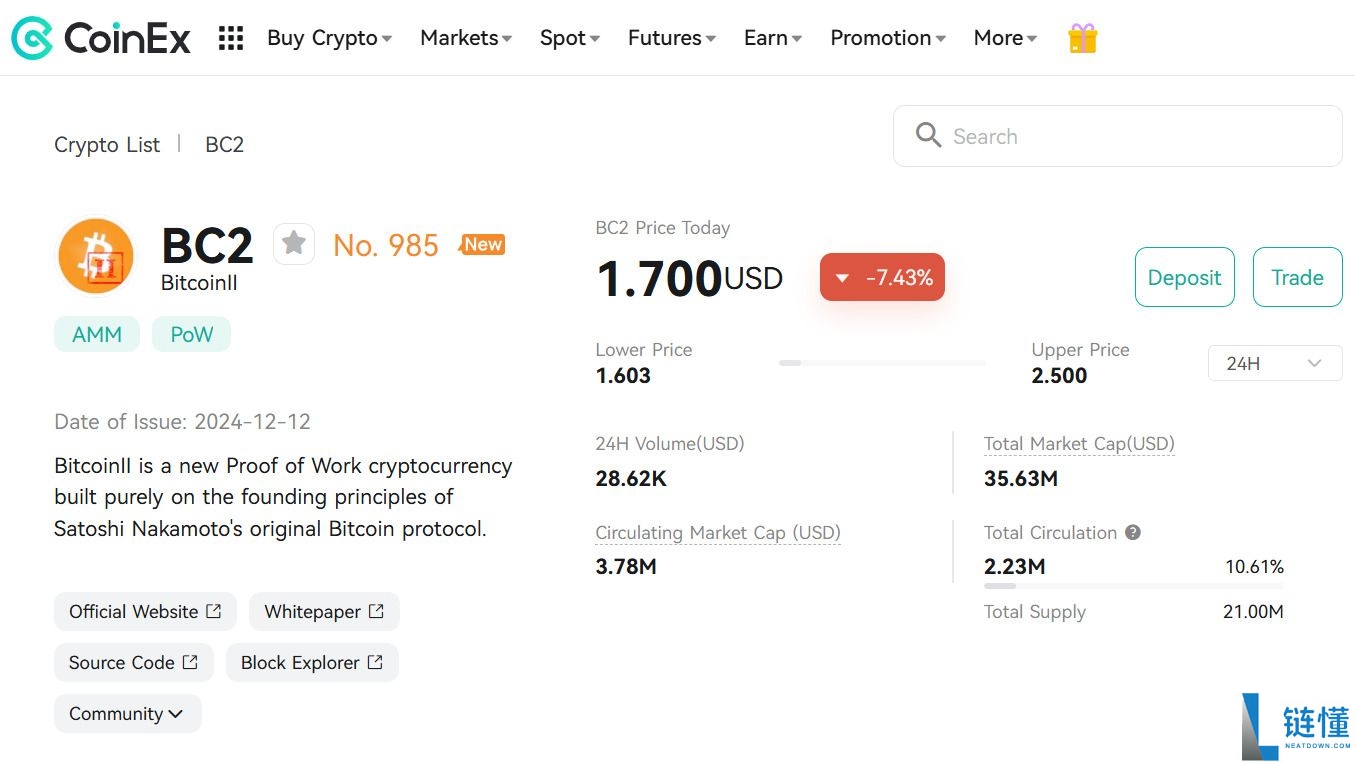Expand the Community links dropdown
Screen dimensions: 1355x762
(x=127, y=714)
